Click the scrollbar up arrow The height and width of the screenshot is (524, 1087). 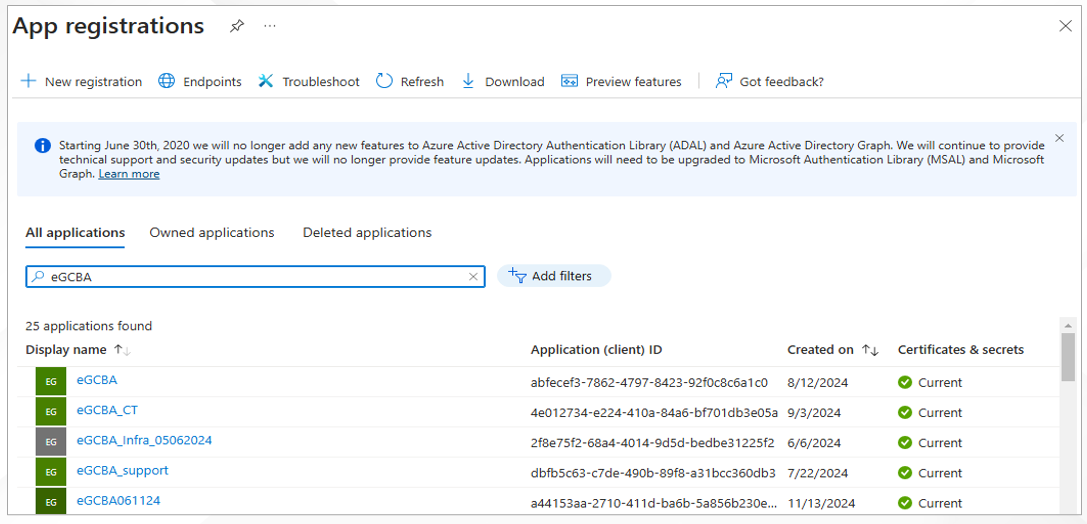[1068, 324]
